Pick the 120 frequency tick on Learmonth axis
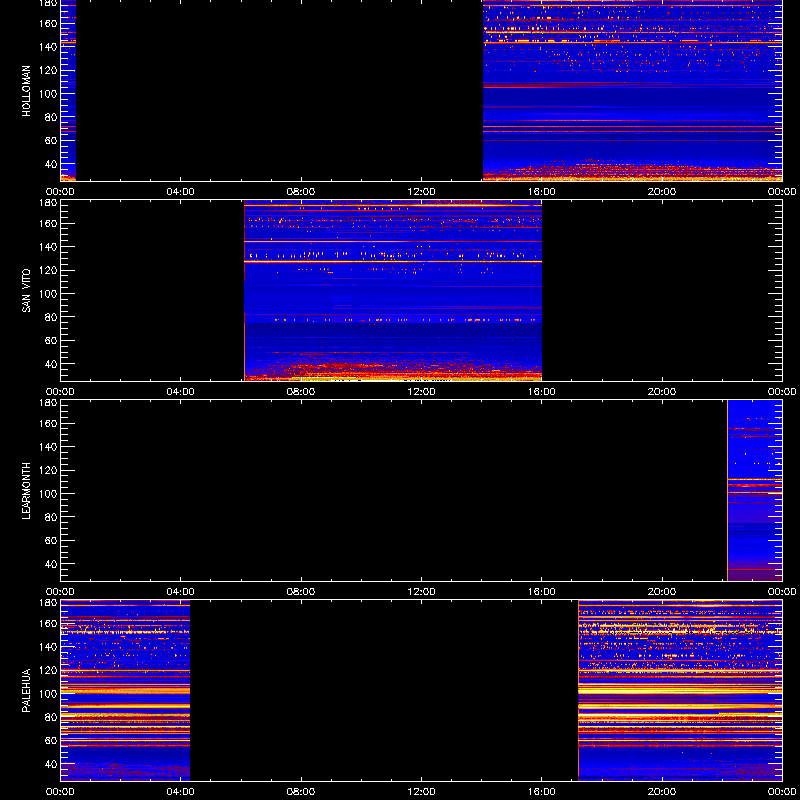The height and width of the screenshot is (800, 800). pos(50,470)
